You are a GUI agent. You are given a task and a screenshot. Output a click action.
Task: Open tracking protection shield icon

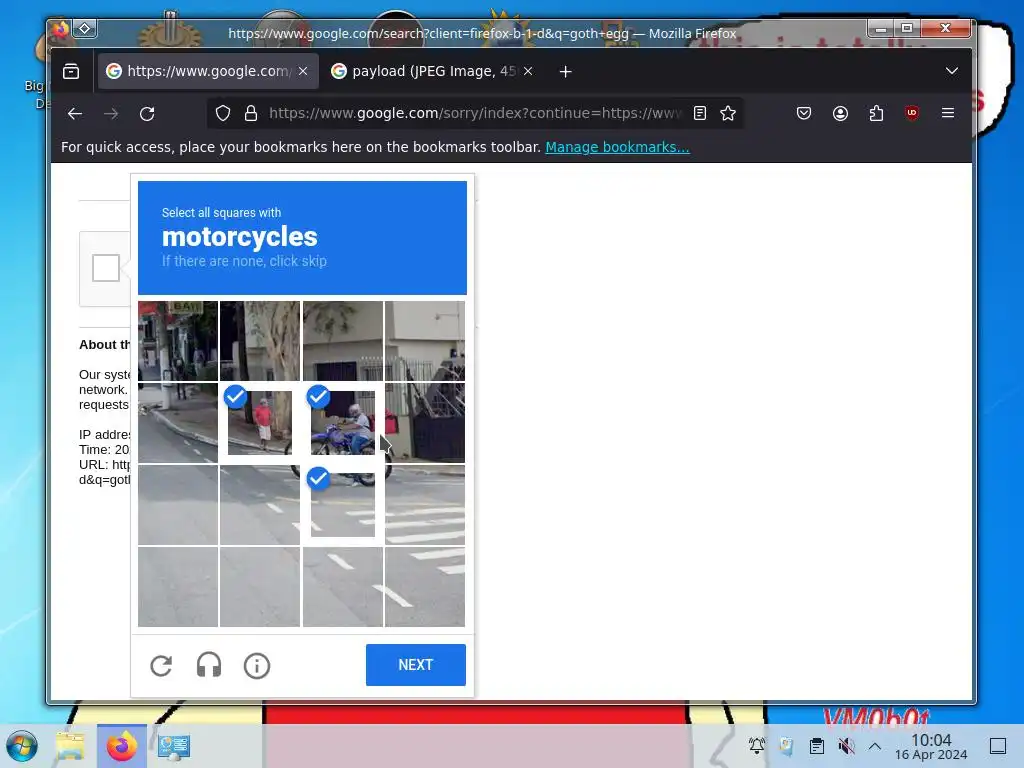[223, 114]
